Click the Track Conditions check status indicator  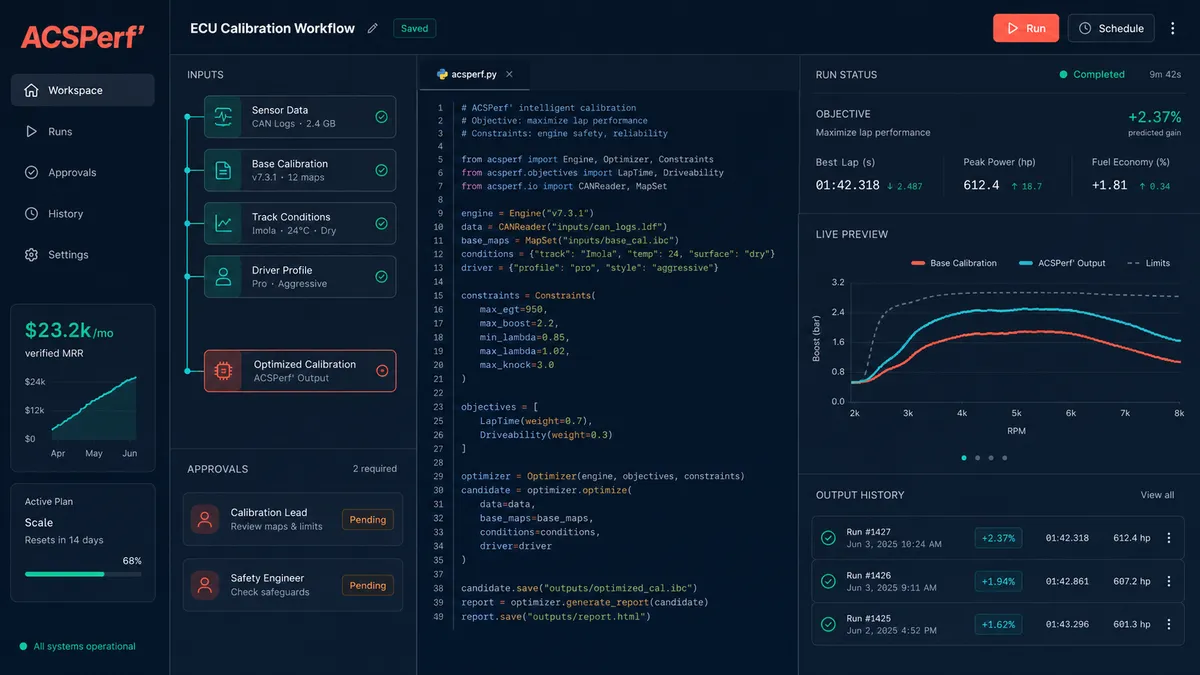coord(381,223)
